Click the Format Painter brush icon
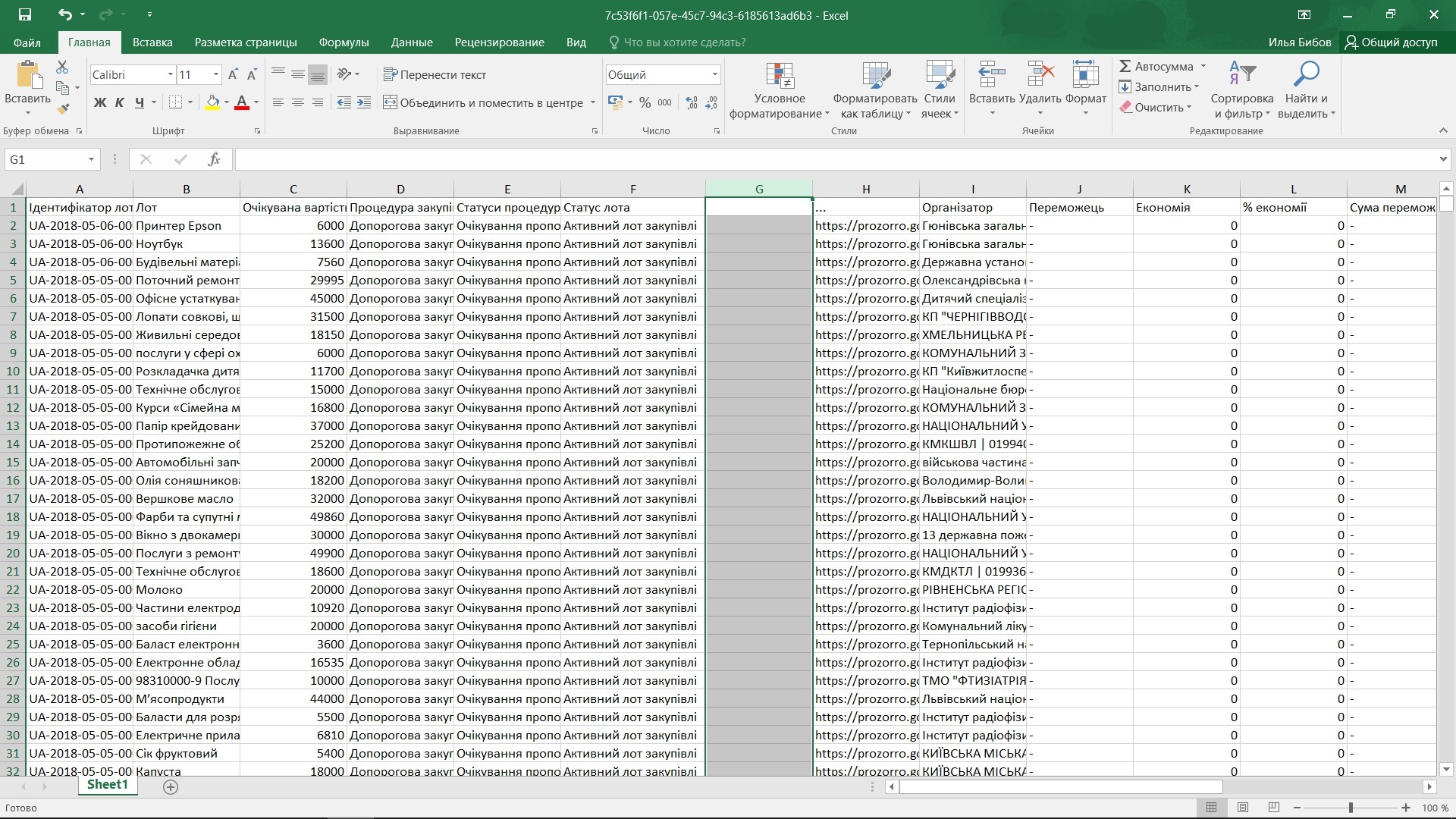 [63, 108]
